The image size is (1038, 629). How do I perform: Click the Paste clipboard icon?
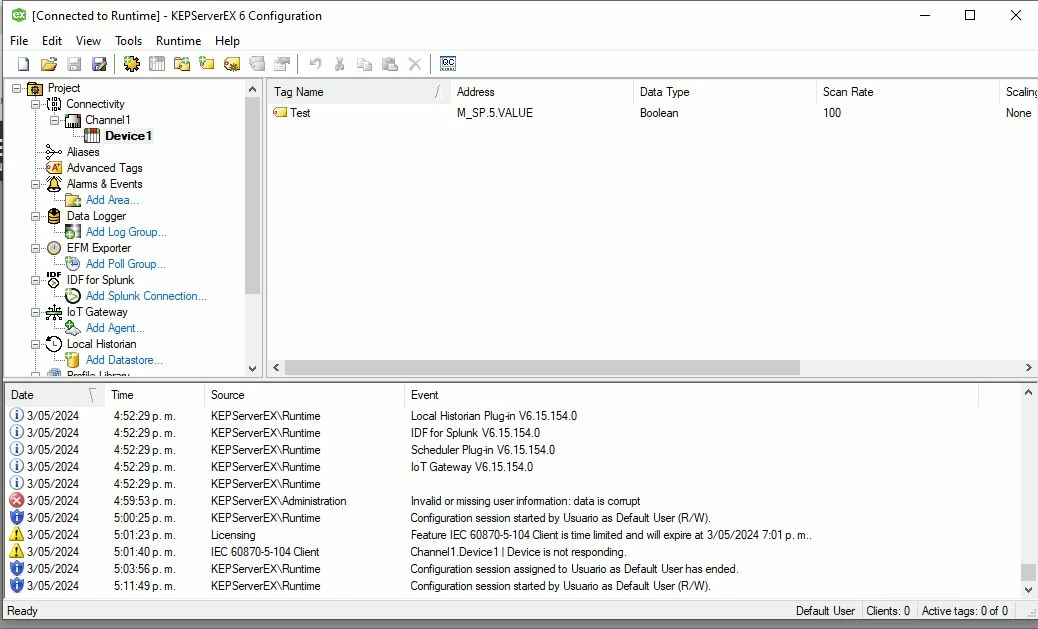(390, 64)
